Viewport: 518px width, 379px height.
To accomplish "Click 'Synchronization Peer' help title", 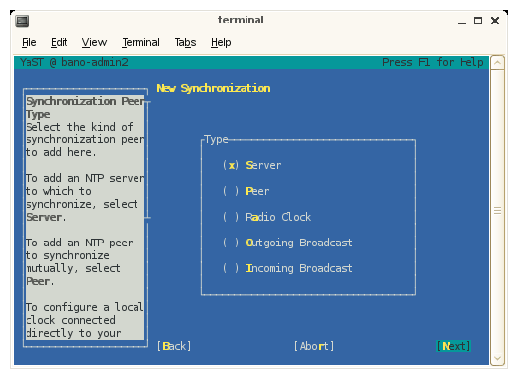I will pos(85,101).
